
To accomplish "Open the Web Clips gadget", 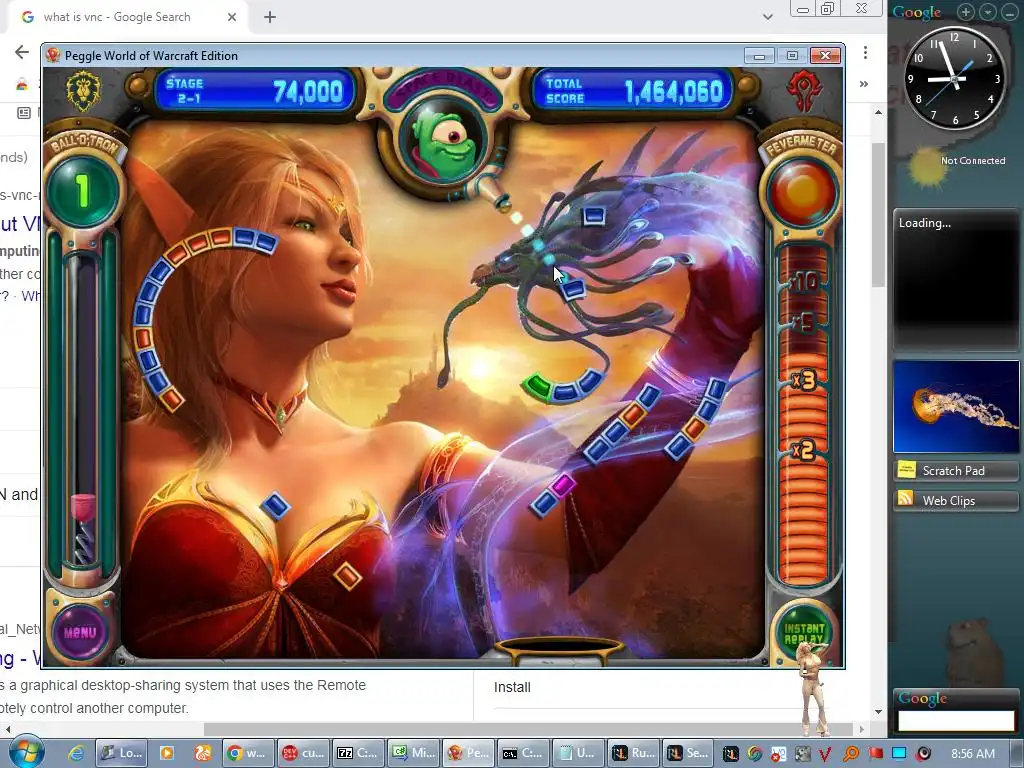I will tap(955, 500).
